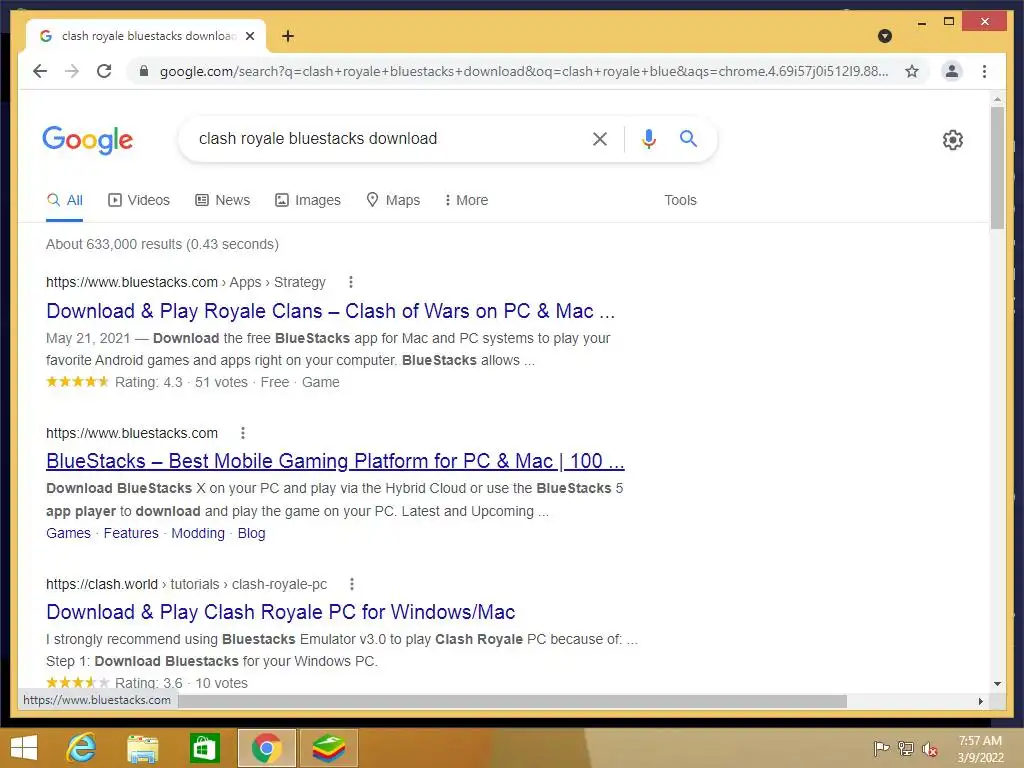This screenshot has width=1024, height=768.
Task: Open the Windows Start button
Action: (24, 748)
